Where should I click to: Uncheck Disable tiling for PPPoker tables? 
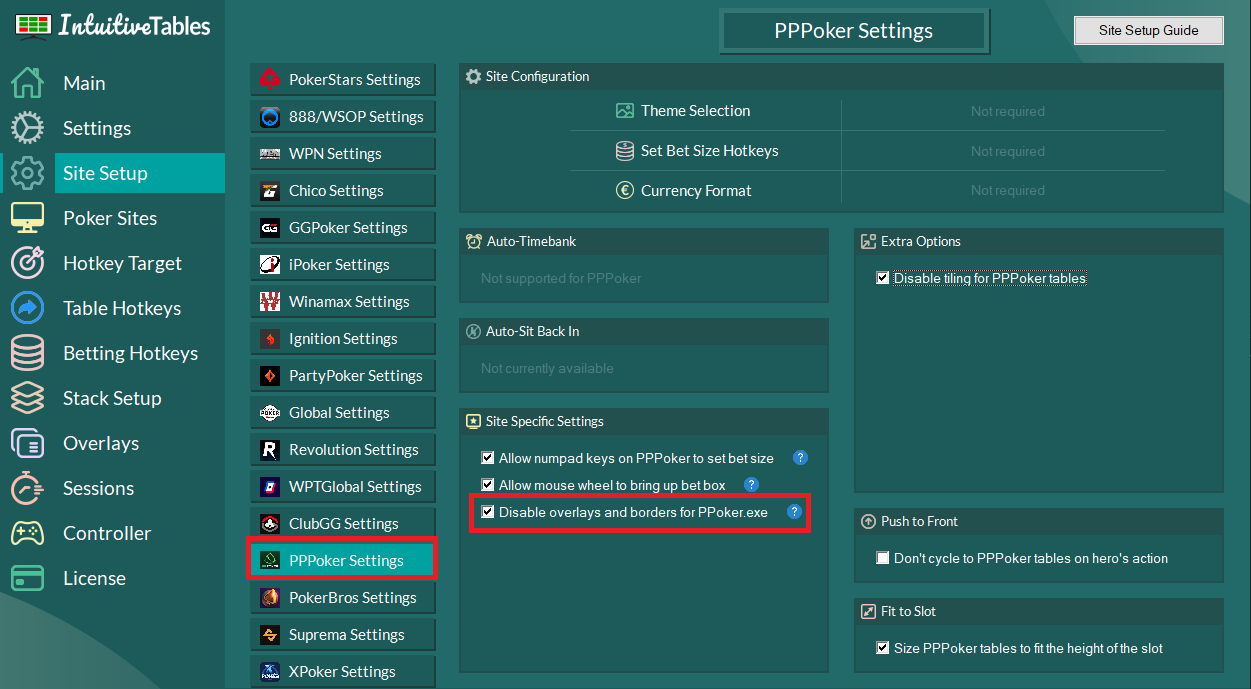882,278
